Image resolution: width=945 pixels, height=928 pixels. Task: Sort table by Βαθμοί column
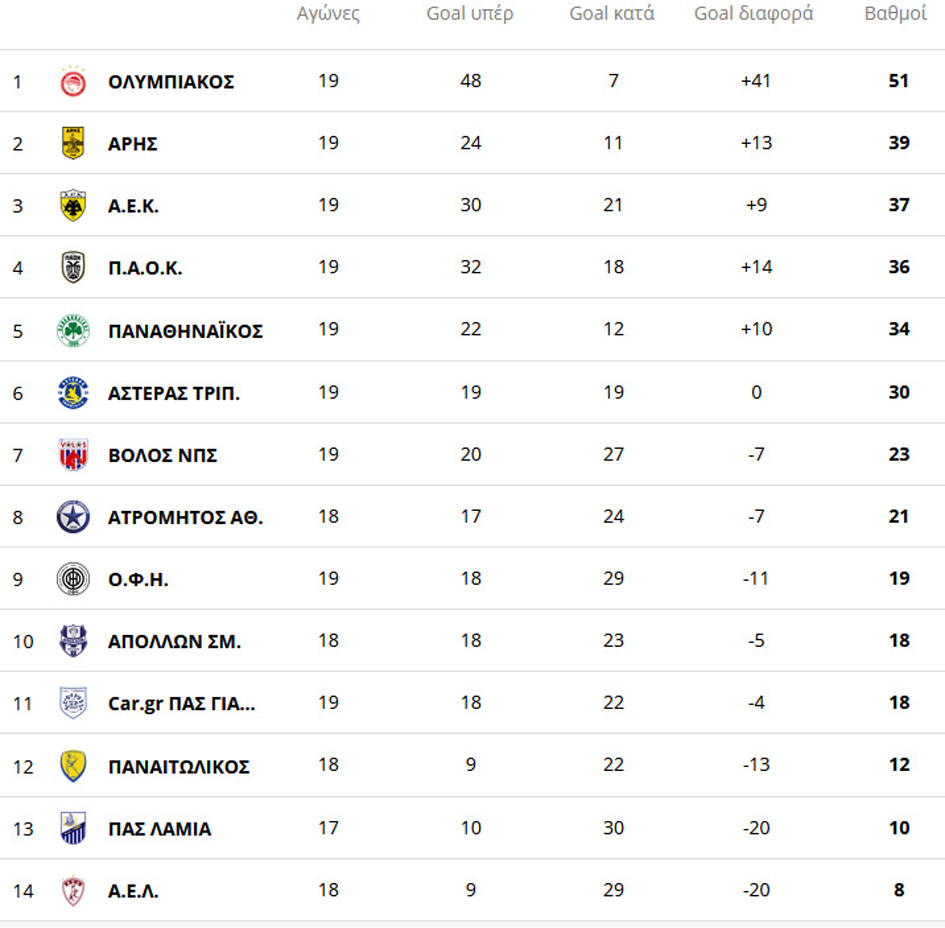895,13
